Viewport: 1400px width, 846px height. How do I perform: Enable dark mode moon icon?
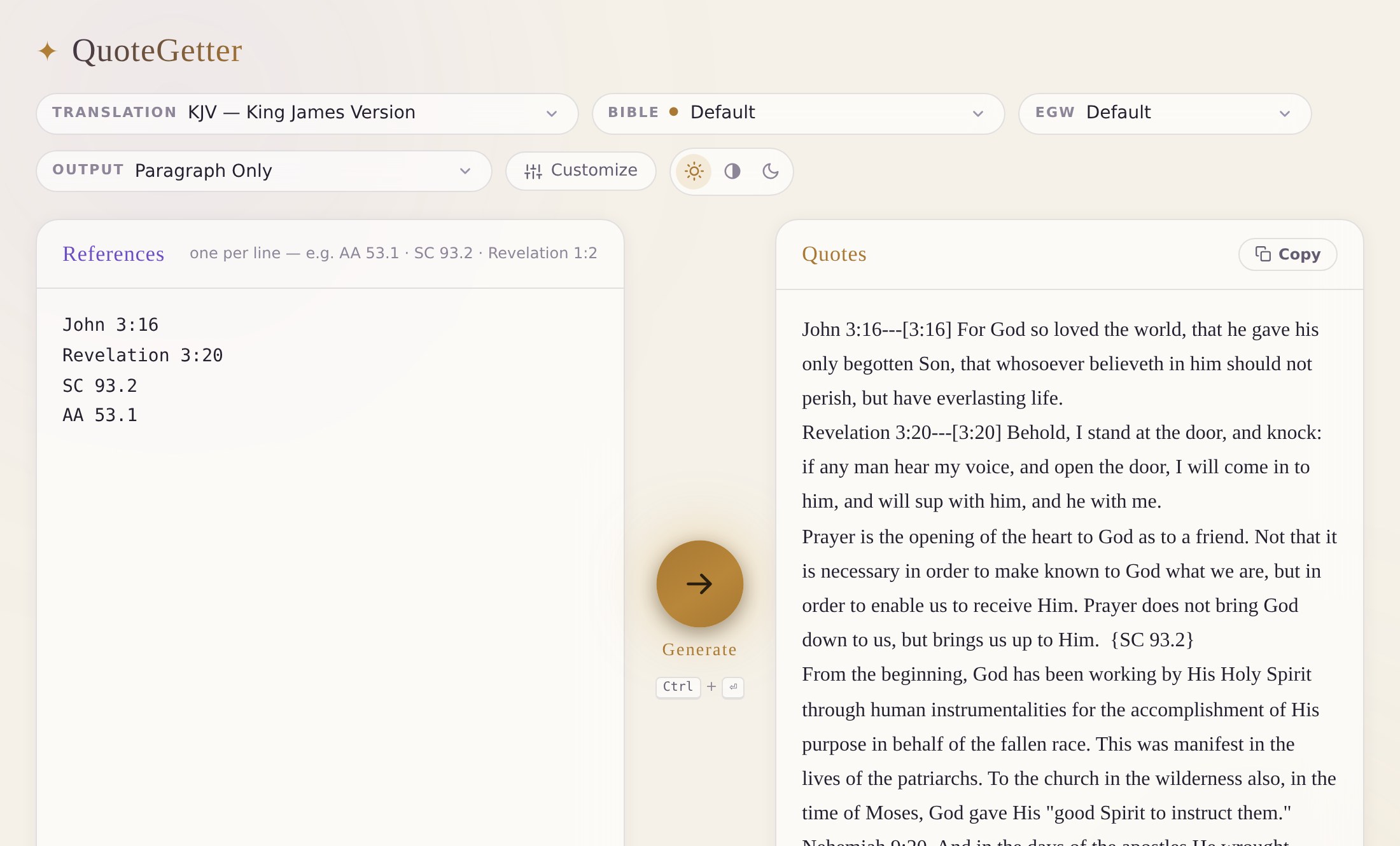coord(771,171)
